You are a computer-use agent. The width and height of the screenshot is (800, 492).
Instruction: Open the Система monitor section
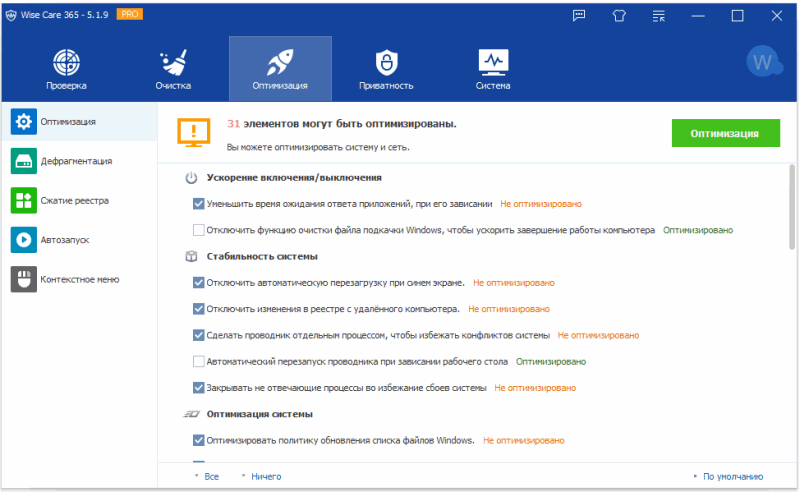pos(492,68)
